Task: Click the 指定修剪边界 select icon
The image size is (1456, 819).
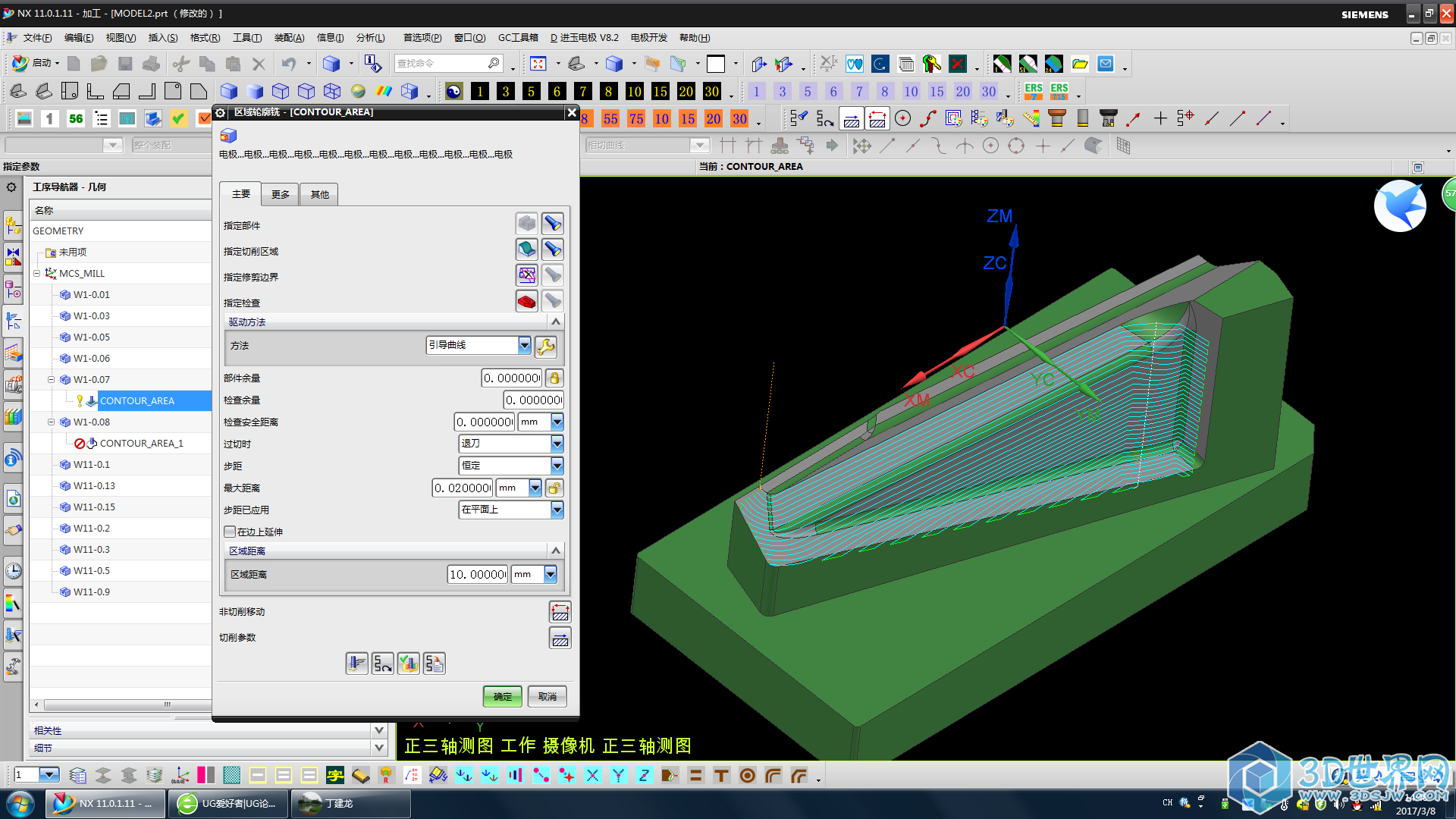Action: (526, 275)
